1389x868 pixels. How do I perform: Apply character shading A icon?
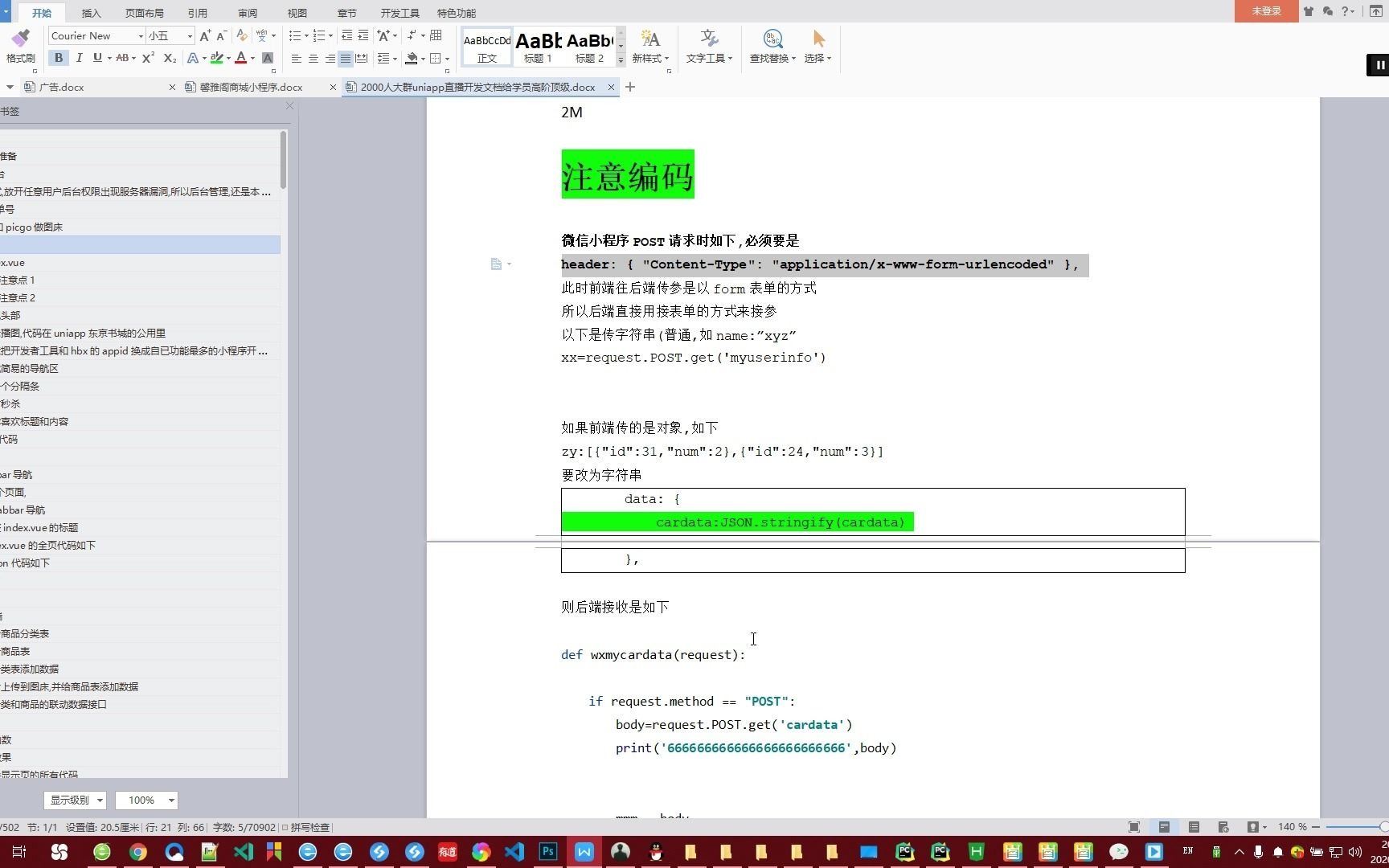[x=268, y=58]
